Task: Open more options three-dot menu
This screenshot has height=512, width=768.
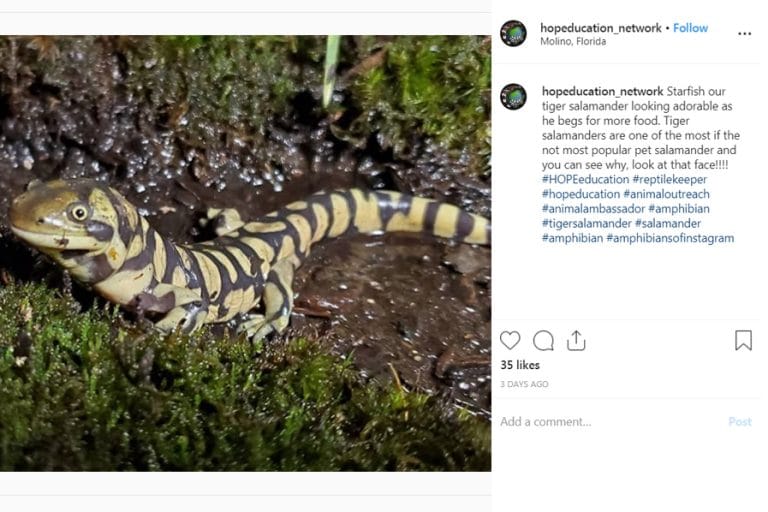Action: coord(744,34)
